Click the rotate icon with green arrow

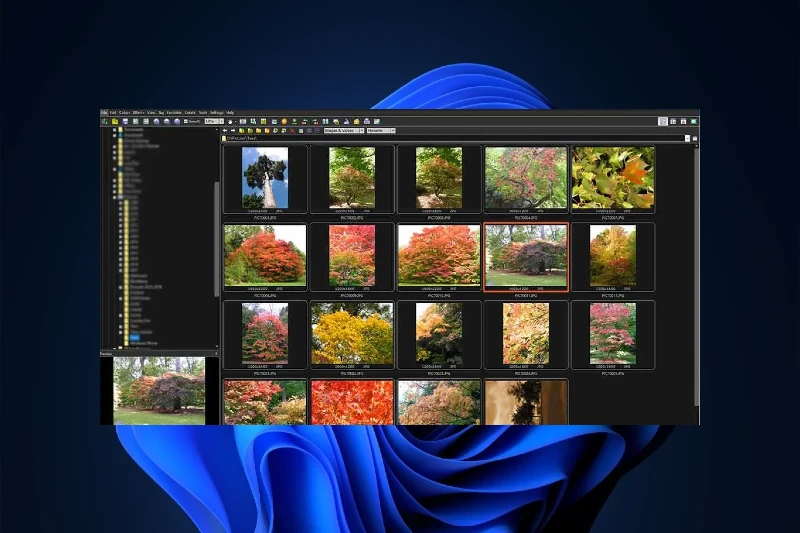[304, 121]
